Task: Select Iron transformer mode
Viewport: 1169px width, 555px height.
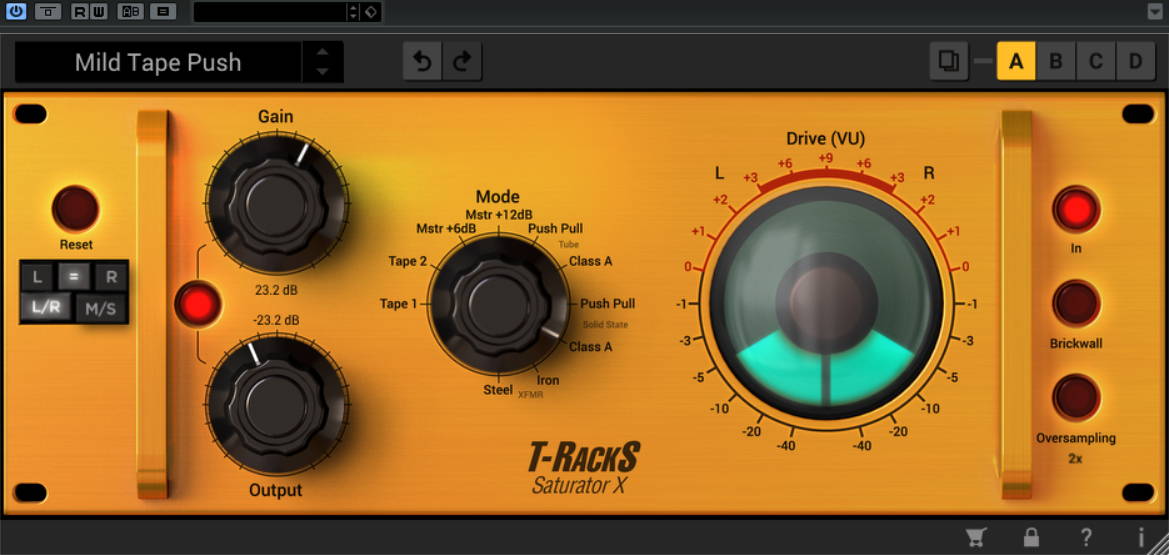Action: click(548, 380)
